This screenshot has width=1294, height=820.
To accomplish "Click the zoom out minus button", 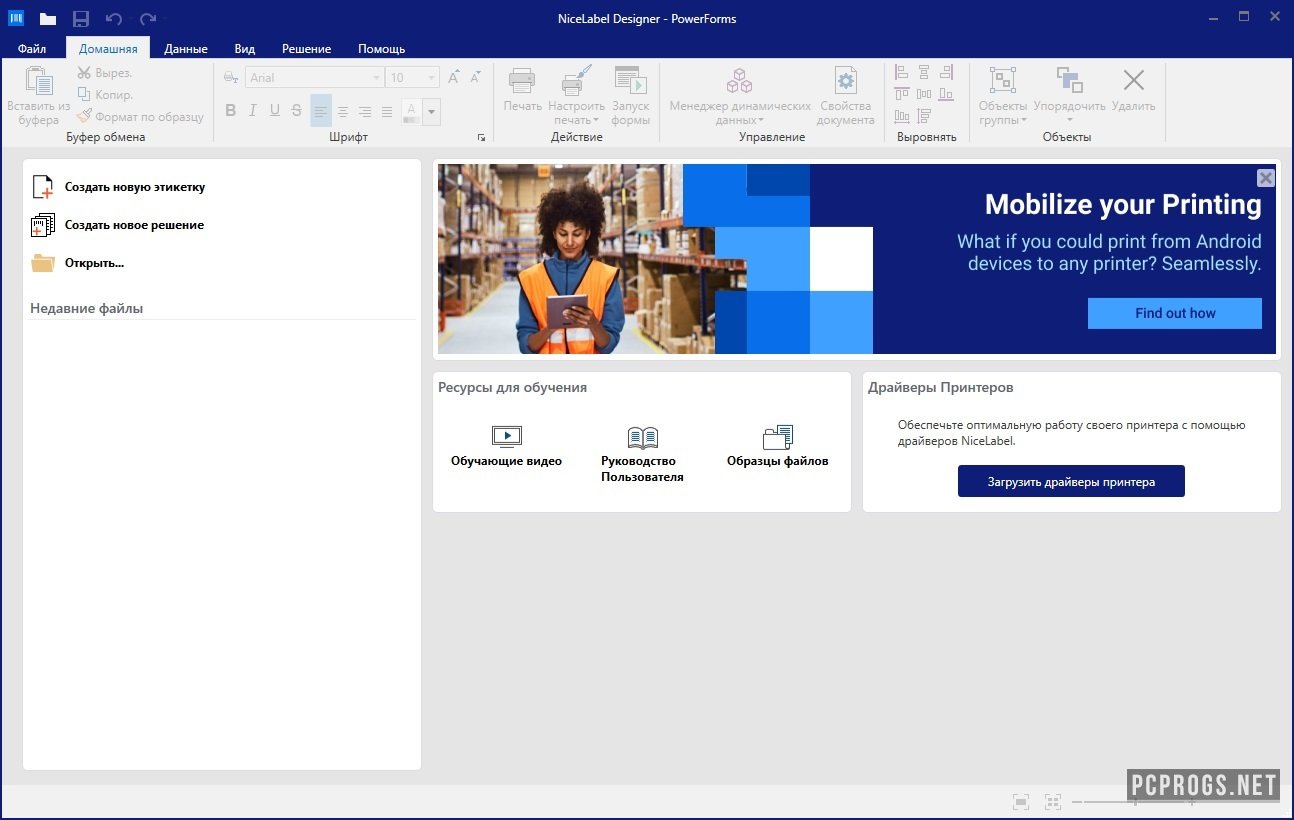I will coord(1077,802).
